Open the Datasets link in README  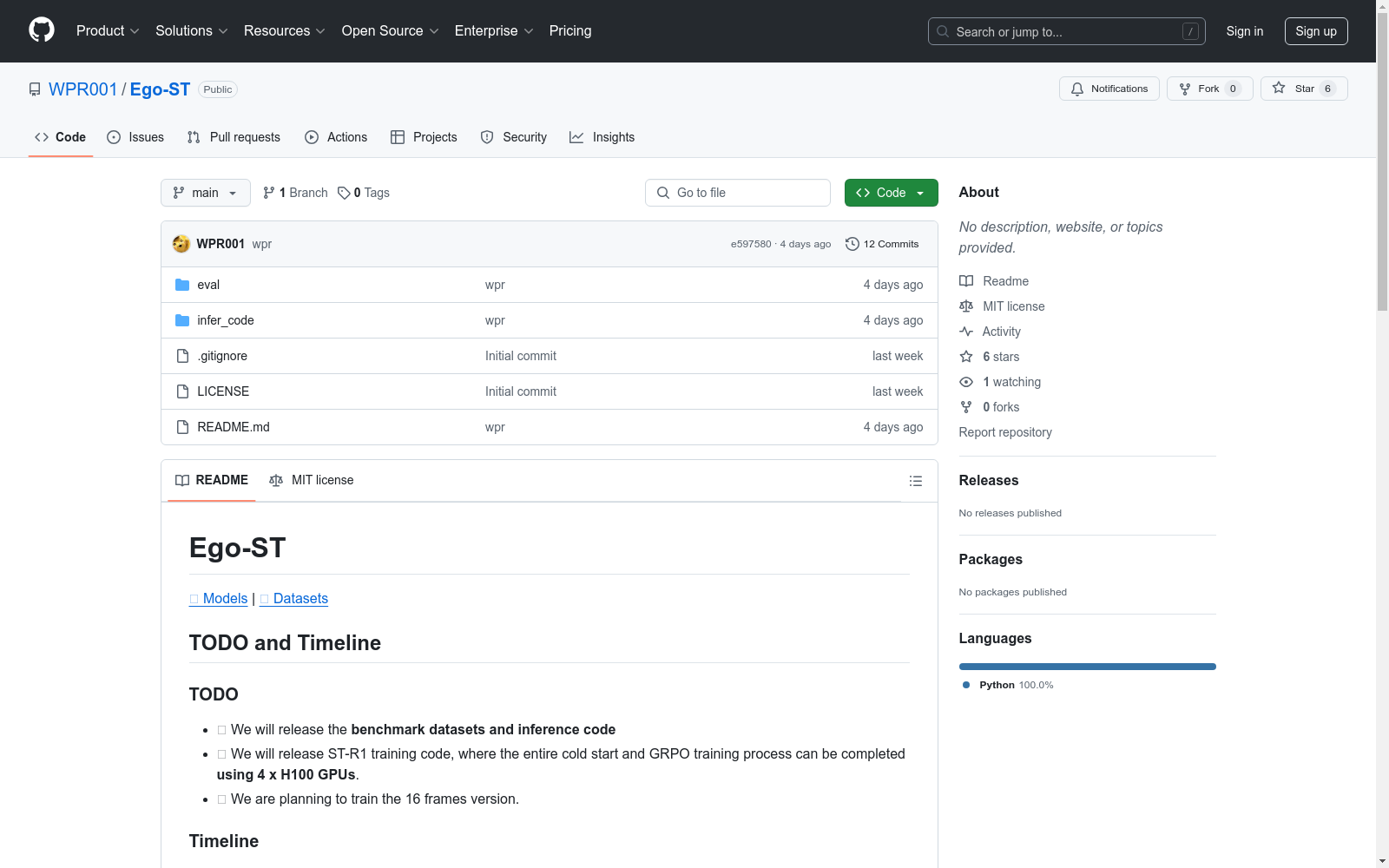294,598
